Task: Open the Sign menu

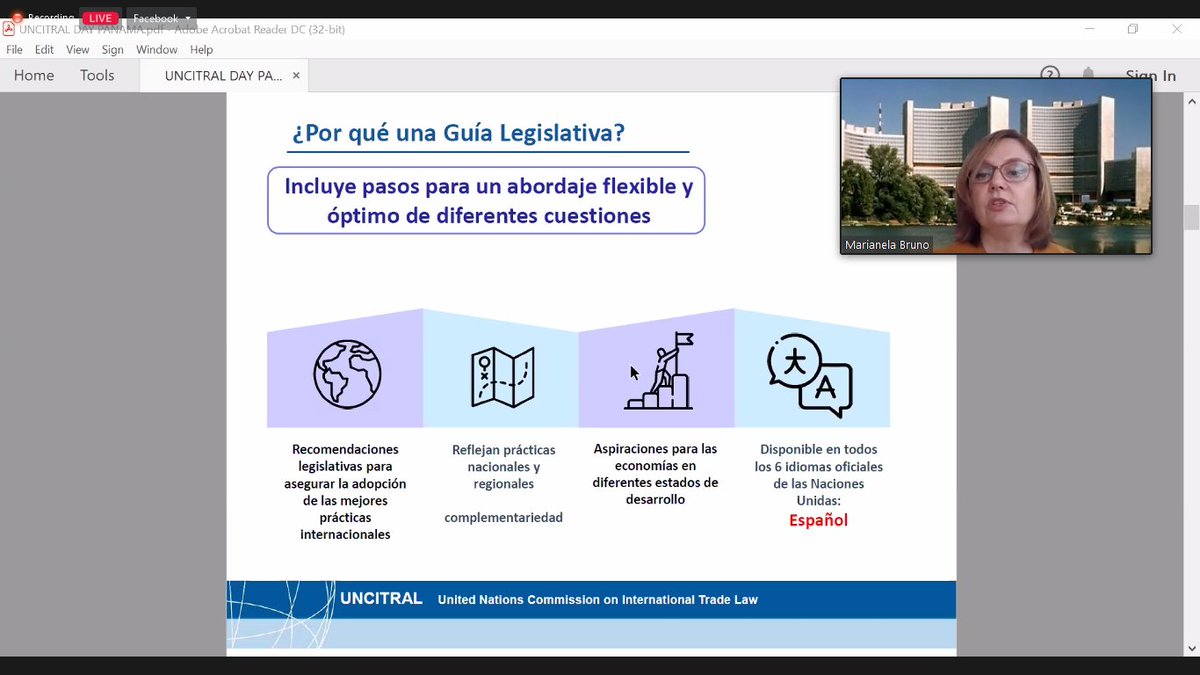Action: pos(112,50)
